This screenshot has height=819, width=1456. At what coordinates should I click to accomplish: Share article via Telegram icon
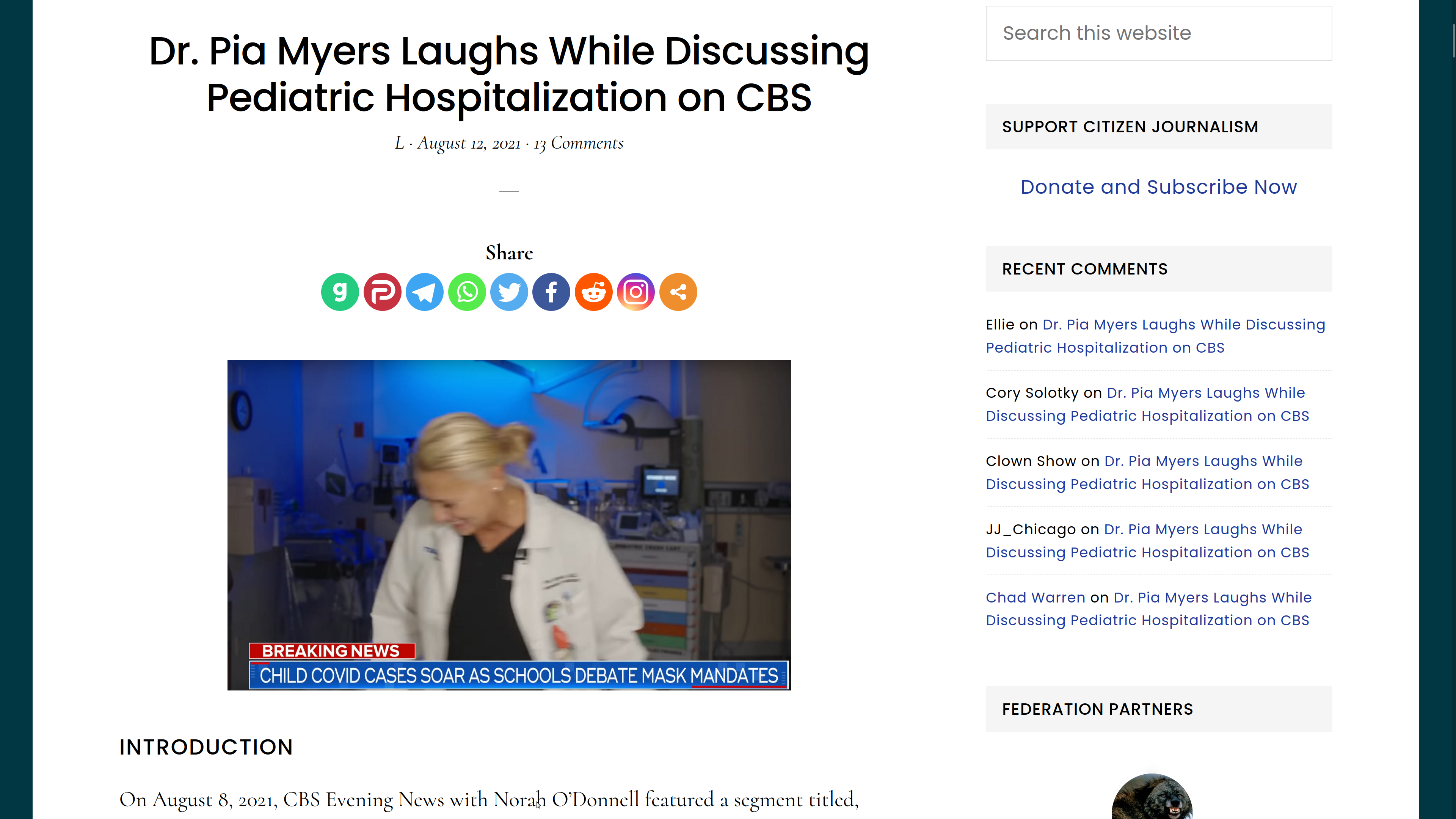[425, 292]
